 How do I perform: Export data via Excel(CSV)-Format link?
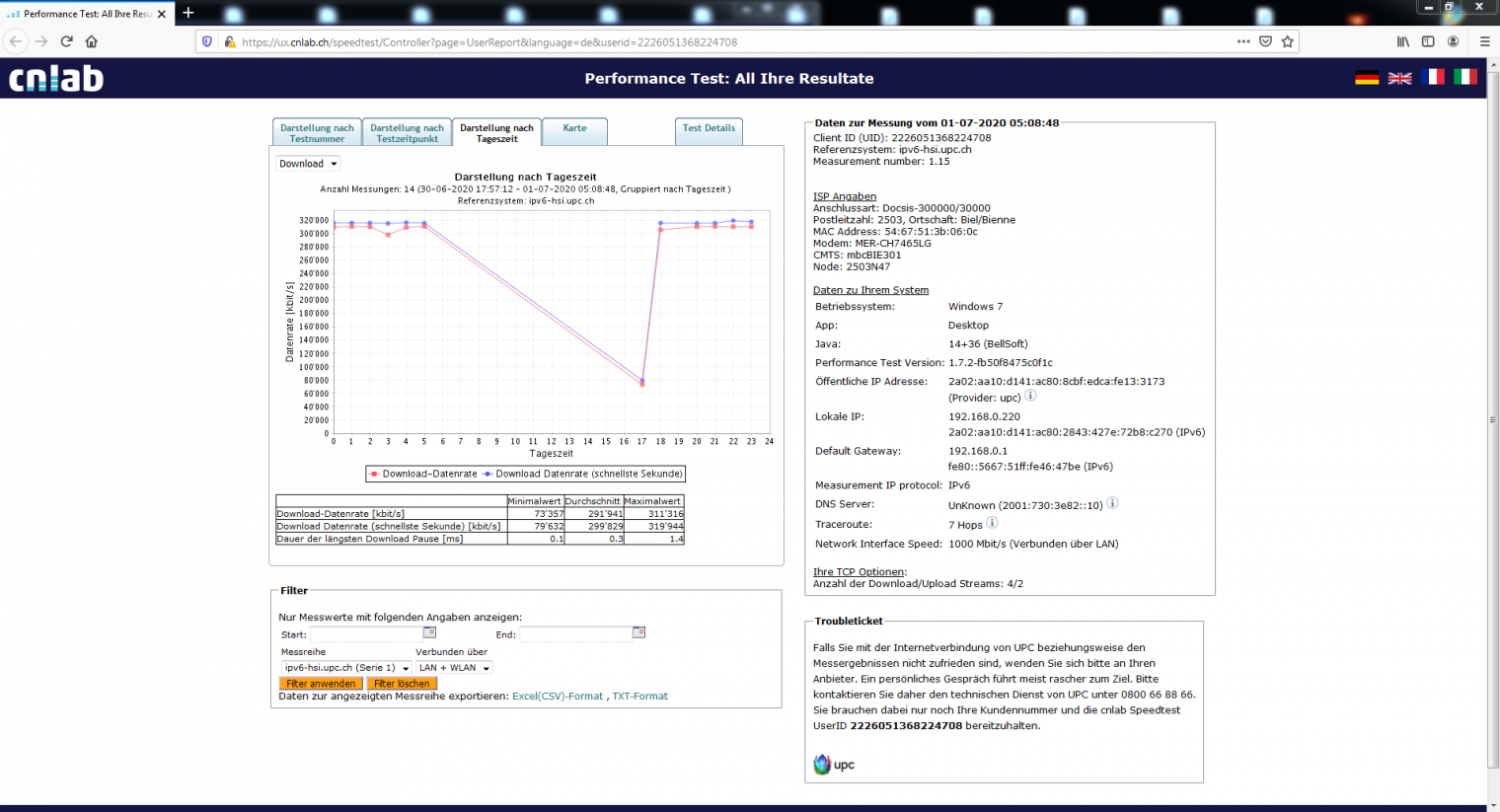[557, 697]
